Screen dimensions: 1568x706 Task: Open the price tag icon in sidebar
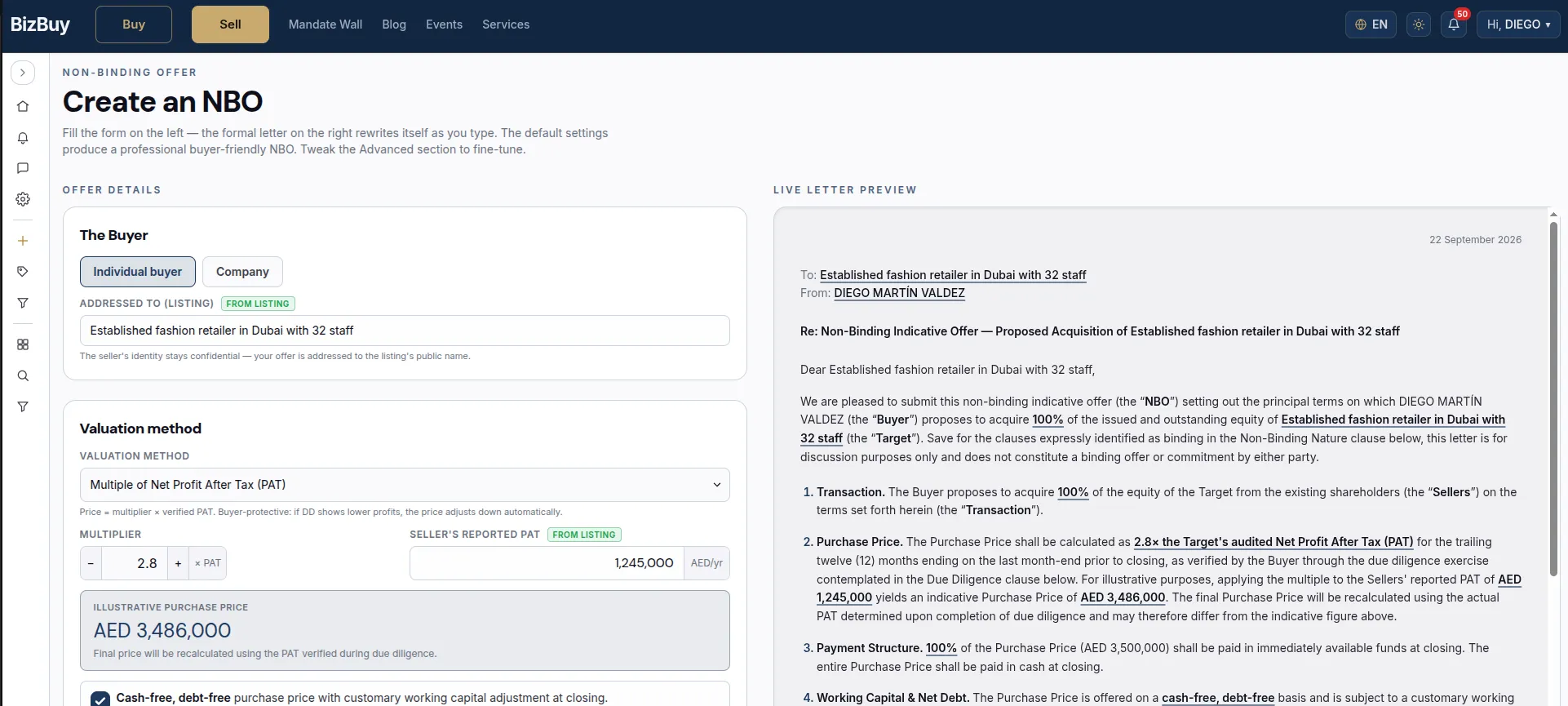[x=23, y=272]
